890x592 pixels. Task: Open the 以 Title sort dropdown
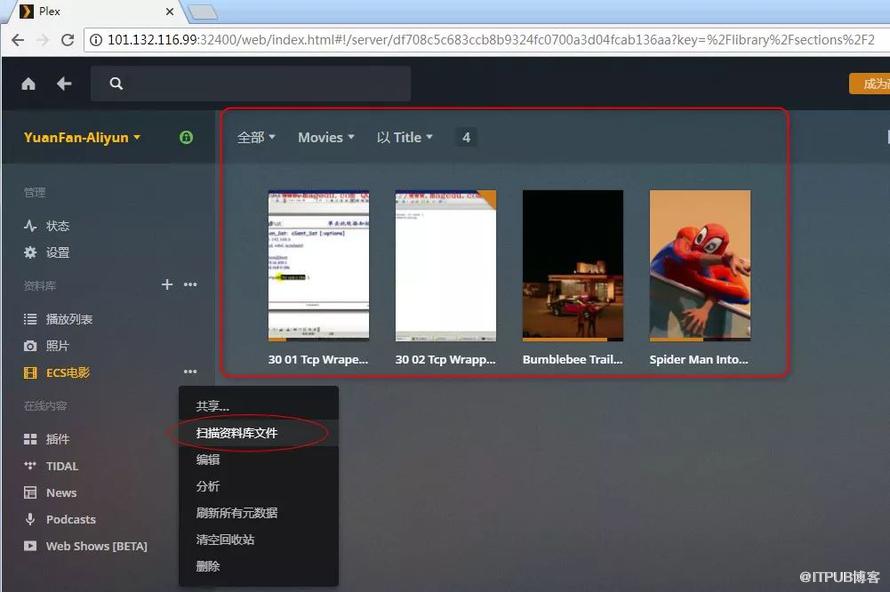pyautogui.click(x=405, y=138)
